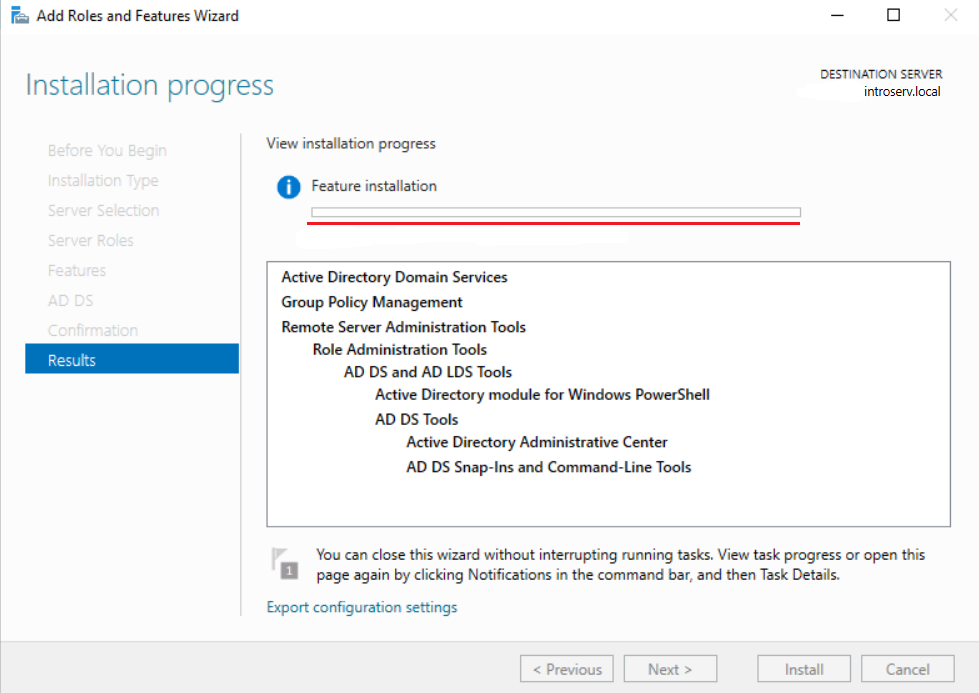Click the Export configuration settings link
Screen dimensions: 979x693
361,607
